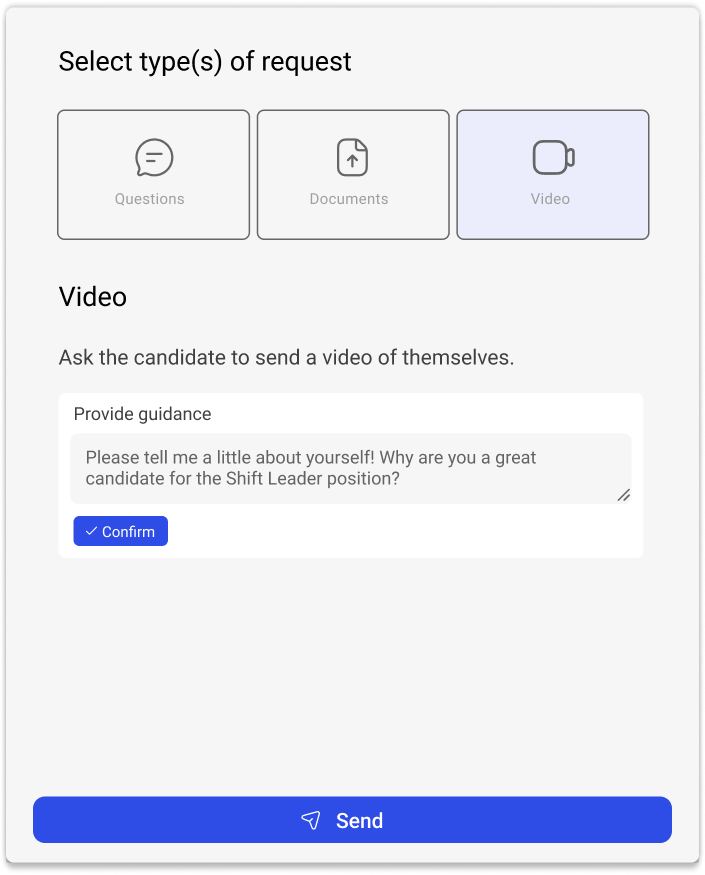
Task: Select the Questions label text
Action: click(x=150, y=199)
